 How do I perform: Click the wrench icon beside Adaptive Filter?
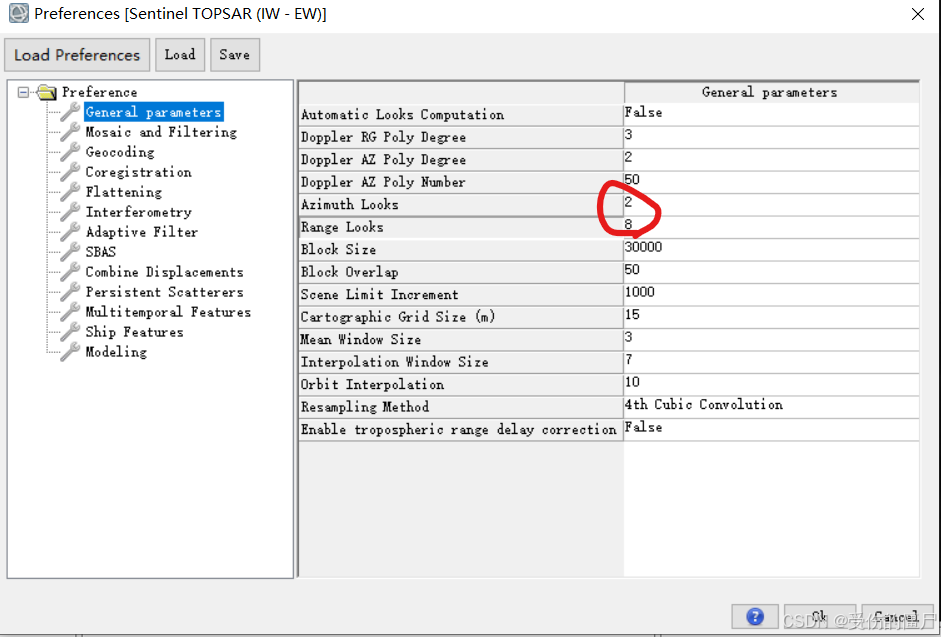tap(70, 232)
